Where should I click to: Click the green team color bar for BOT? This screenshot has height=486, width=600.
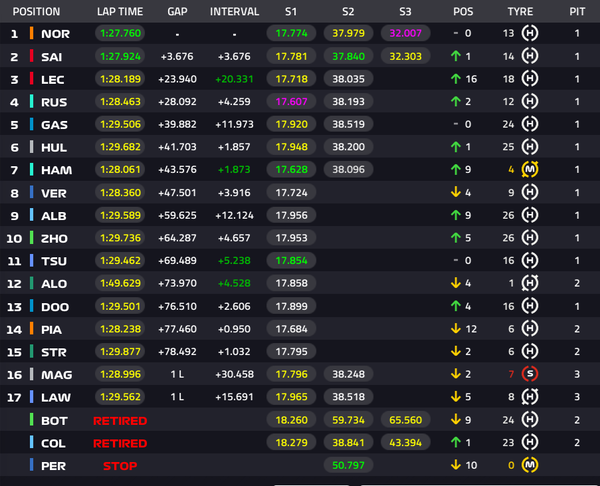tap(32, 420)
